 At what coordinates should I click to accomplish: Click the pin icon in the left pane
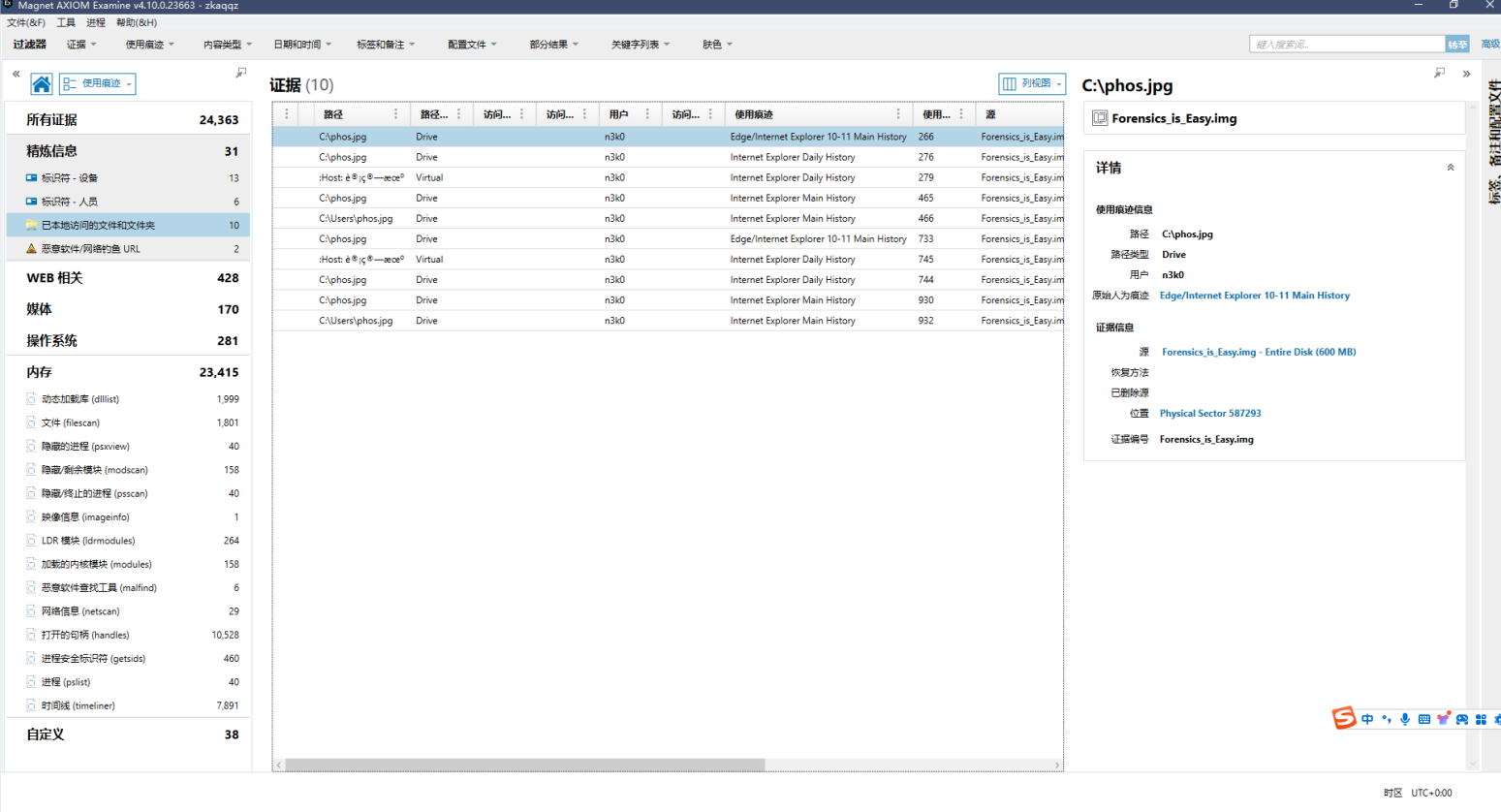tap(241, 73)
